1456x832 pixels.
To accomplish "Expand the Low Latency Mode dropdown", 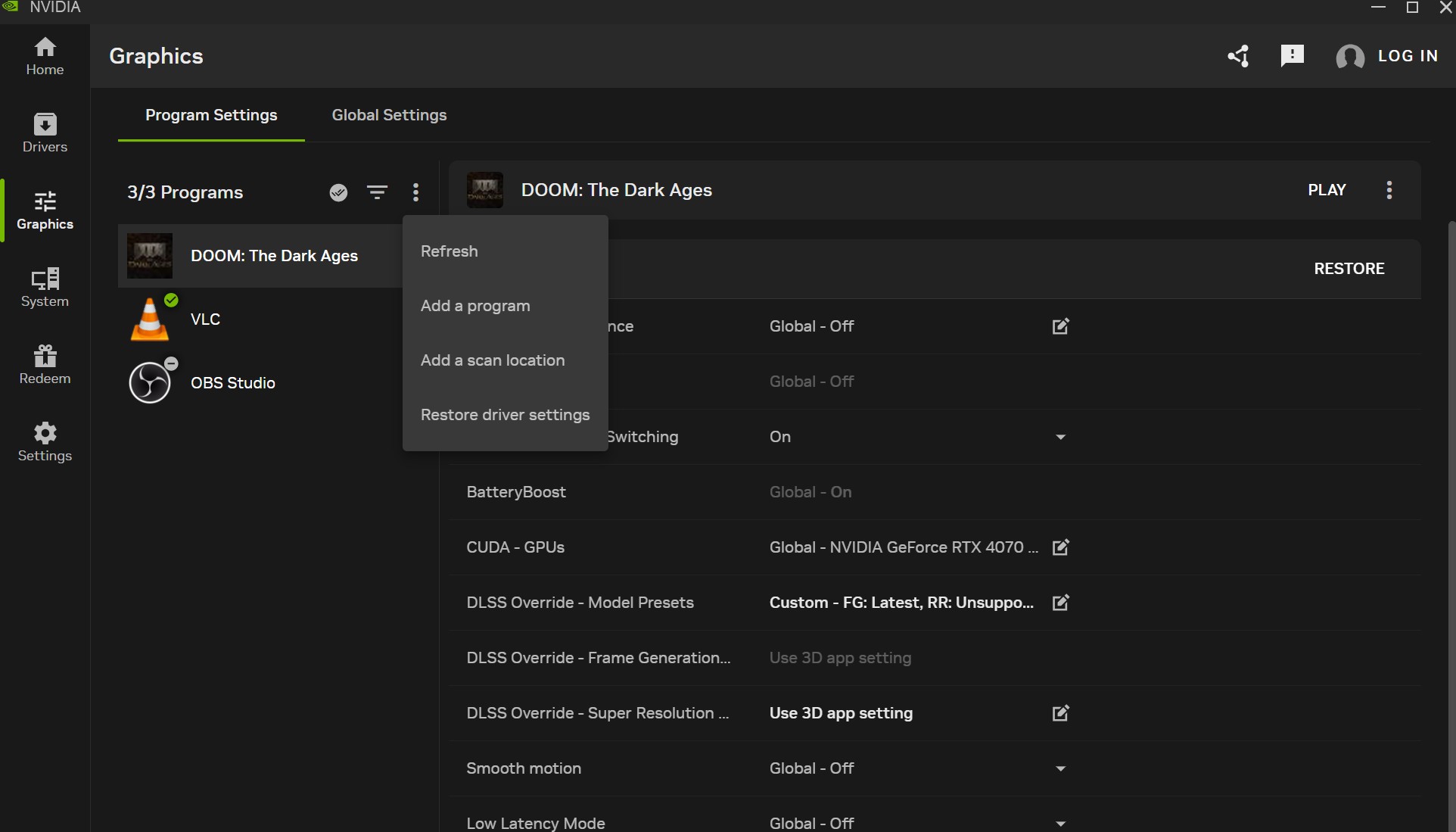I will point(1060,823).
